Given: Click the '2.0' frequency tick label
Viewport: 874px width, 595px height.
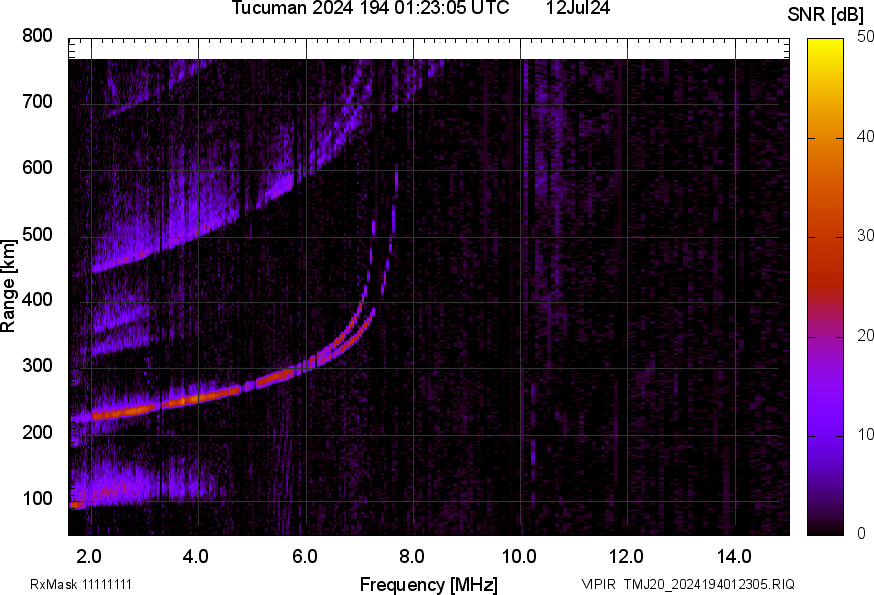Looking at the screenshot, I should tap(89, 556).
